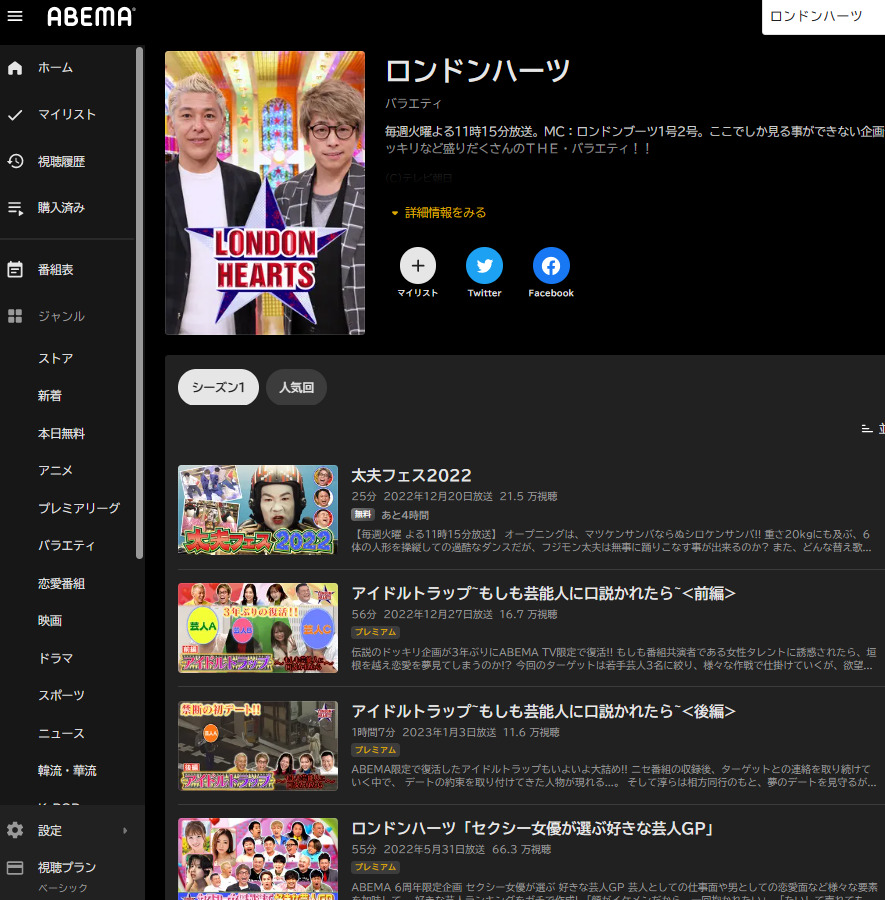Share the show on Twitter
This screenshot has width=885, height=900.
click(x=484, y=266)
